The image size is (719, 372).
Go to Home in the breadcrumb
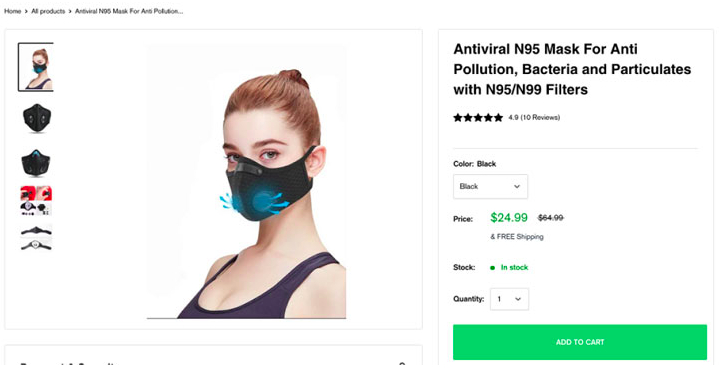click(13, 11)
